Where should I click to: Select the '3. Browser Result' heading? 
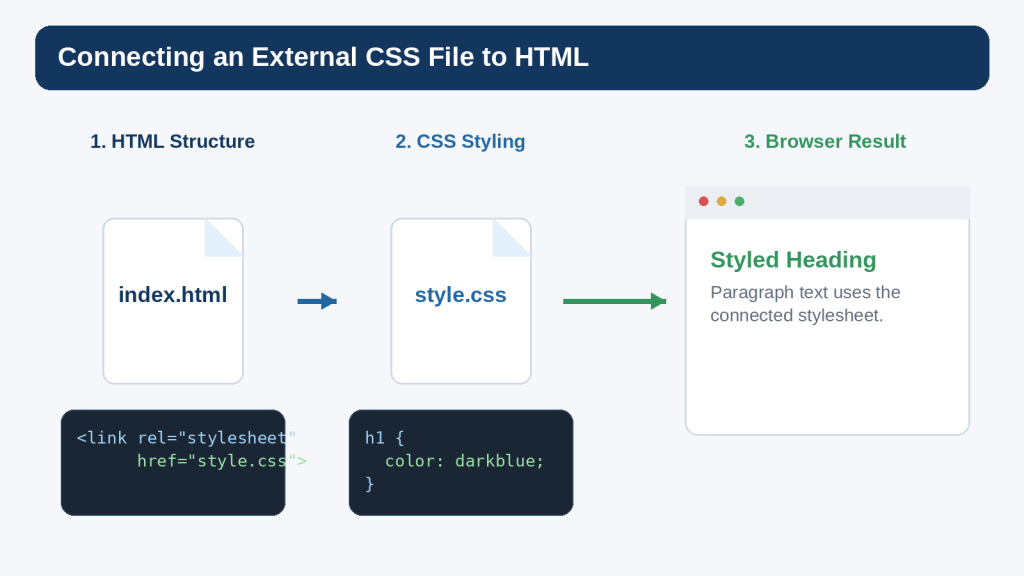tap(825, 141)
